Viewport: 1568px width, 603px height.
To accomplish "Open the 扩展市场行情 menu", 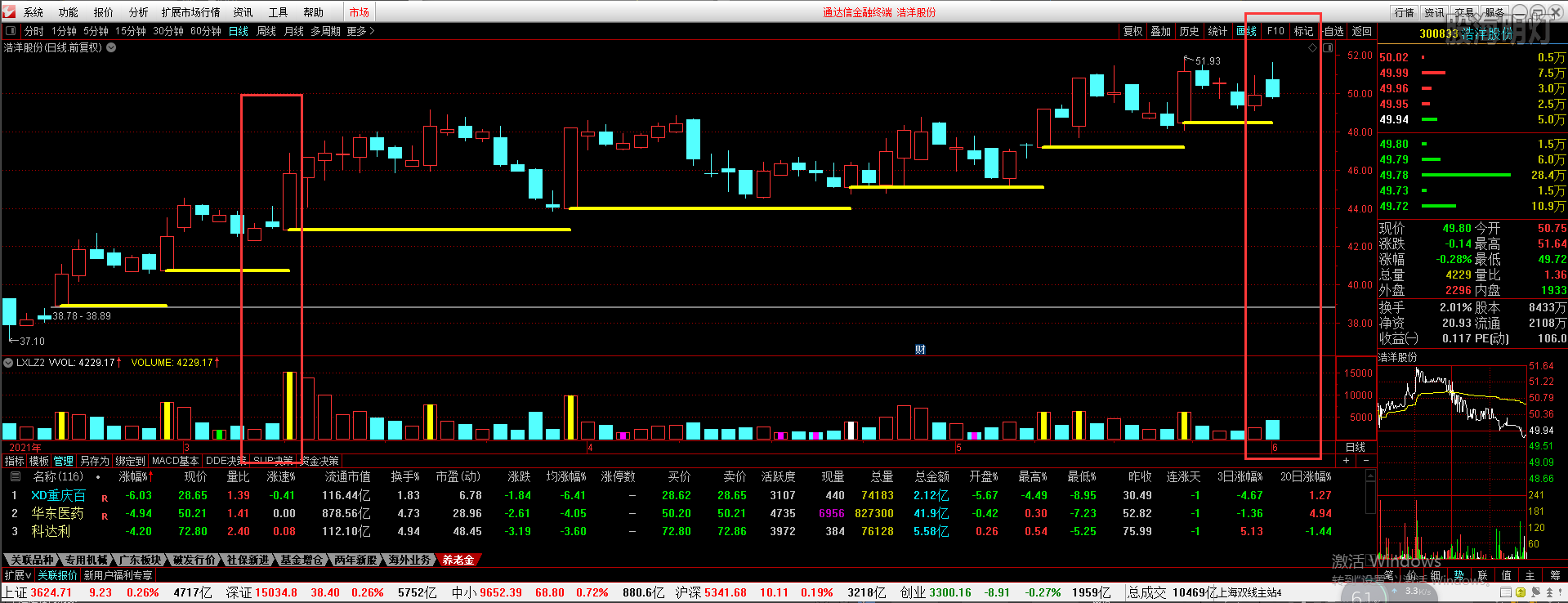I will 191,12.
